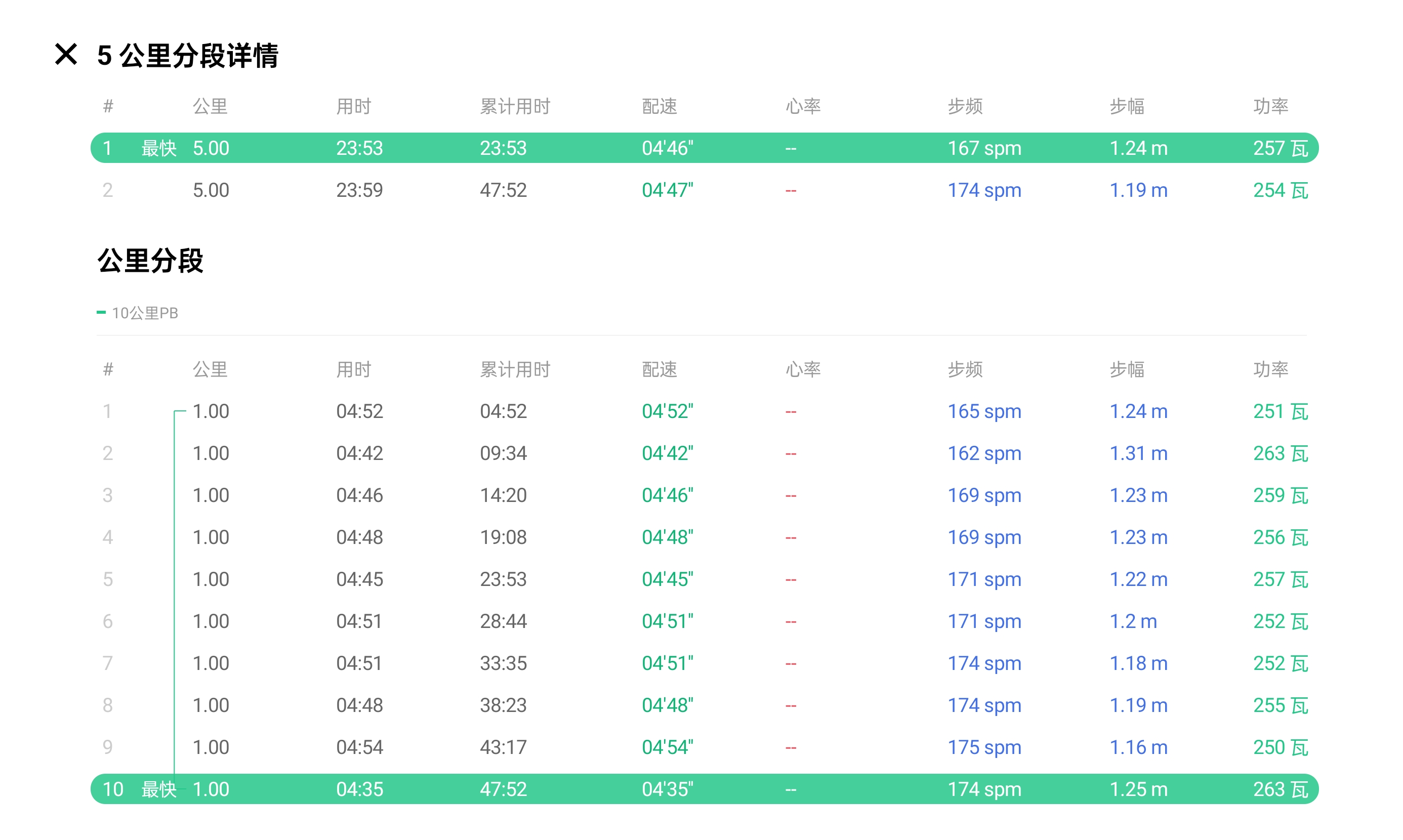Click the 175 spm cadence in kilometer 9

tap(984, 747)
